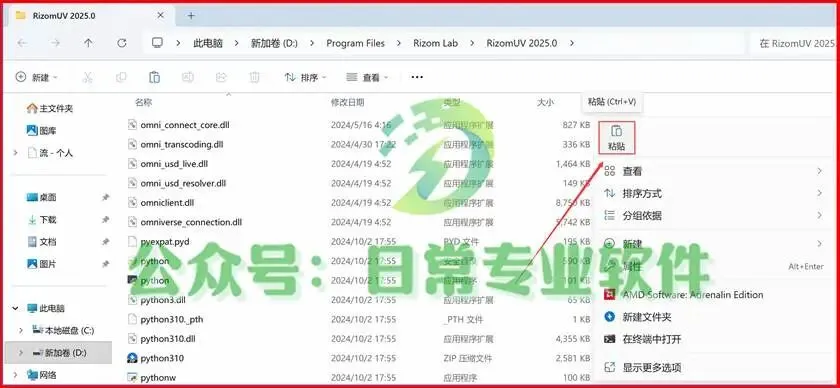Click the Back navigation arrow
840x388 pixels.
pyautogui.click(x=22, y=43)
